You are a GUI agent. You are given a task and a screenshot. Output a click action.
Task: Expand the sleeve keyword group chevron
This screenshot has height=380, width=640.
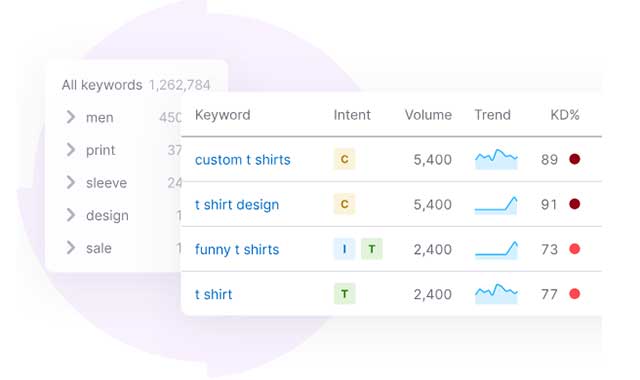(71, 182)
